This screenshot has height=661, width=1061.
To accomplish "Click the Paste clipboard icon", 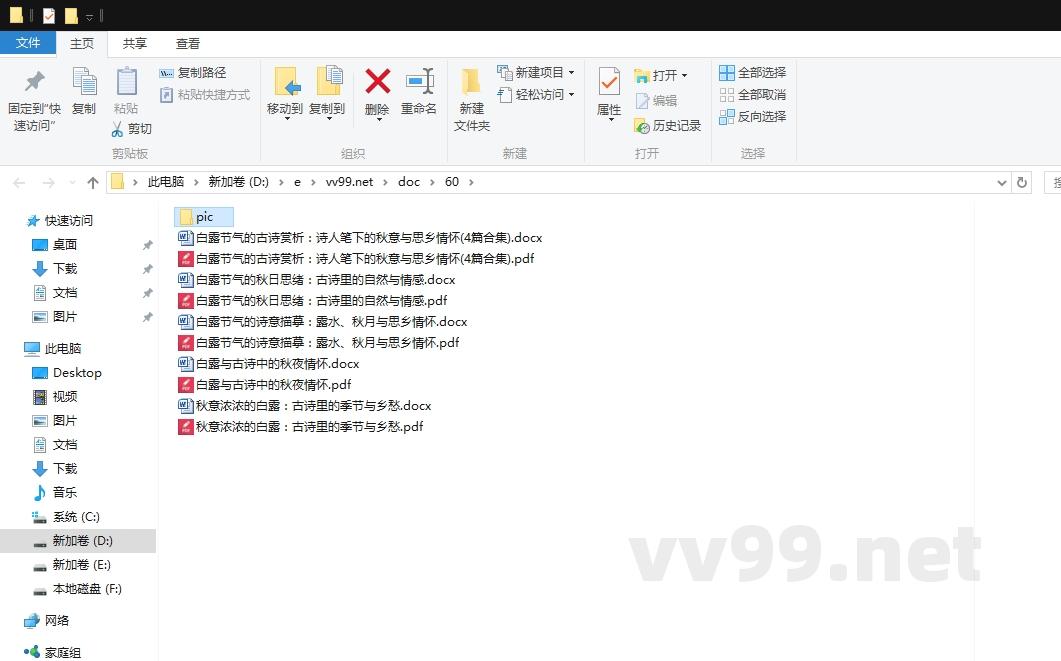I will coord(126,82).
